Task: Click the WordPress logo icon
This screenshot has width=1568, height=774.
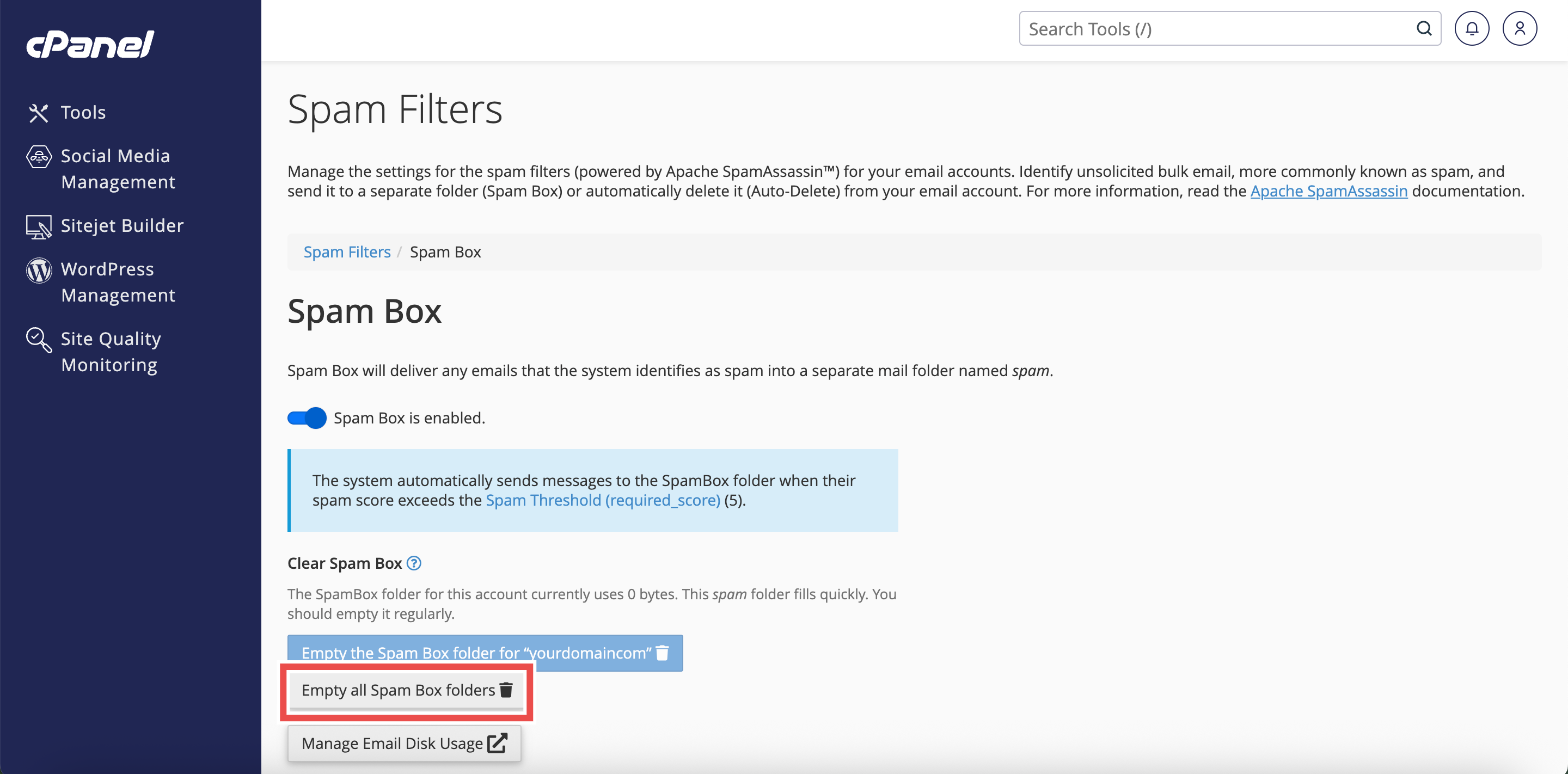Action: click(38, 270)
